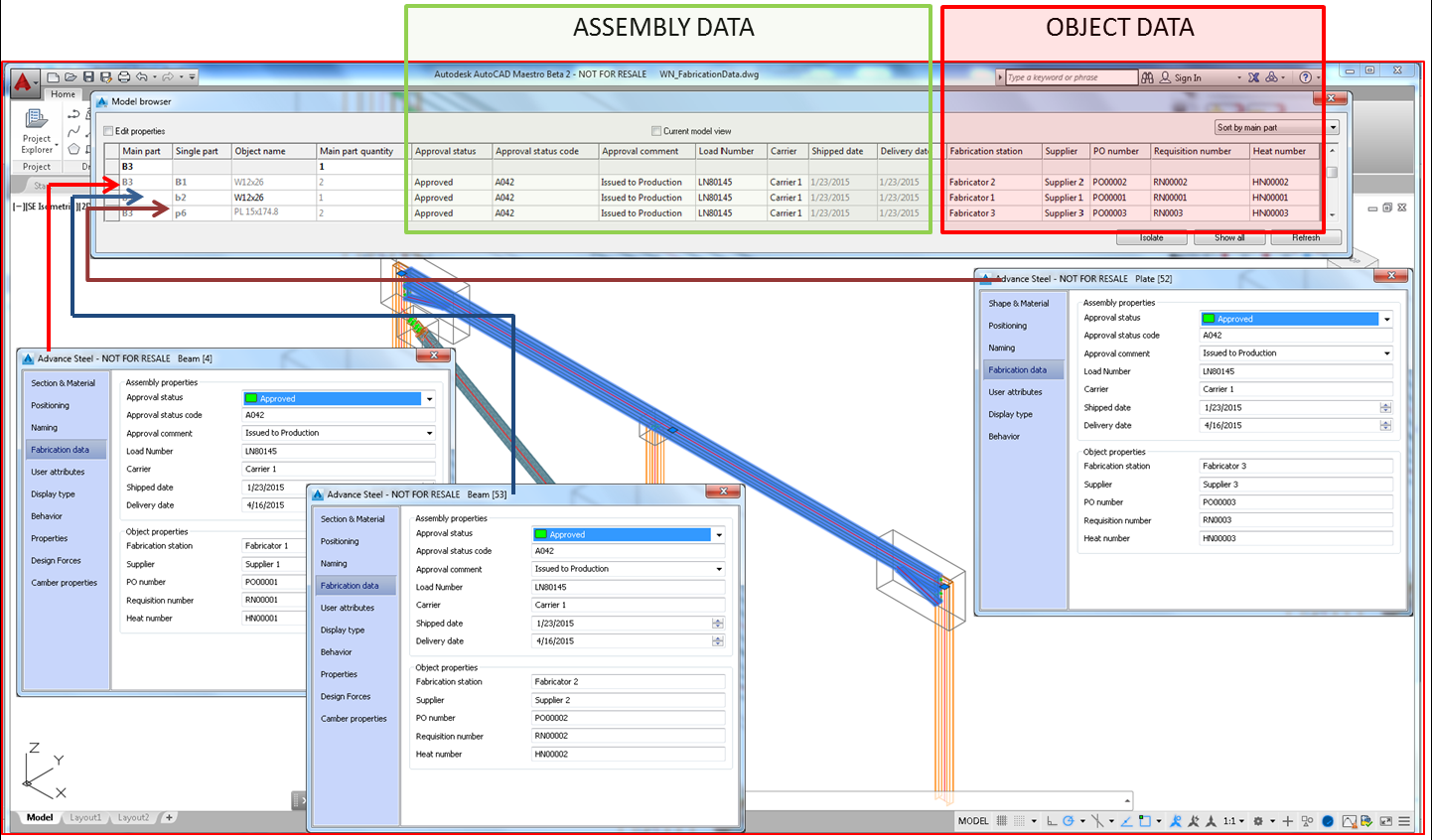Click the Plot printer icon in Quick Access toolbar

(x=124, y=76)
